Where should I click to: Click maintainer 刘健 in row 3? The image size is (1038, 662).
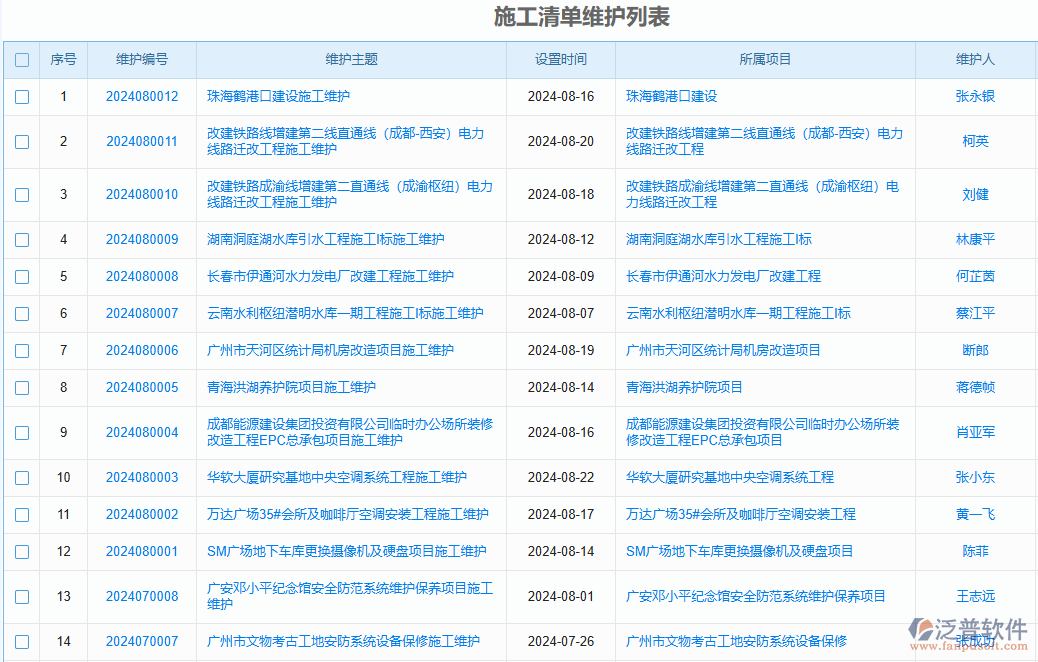click(977, 194)
